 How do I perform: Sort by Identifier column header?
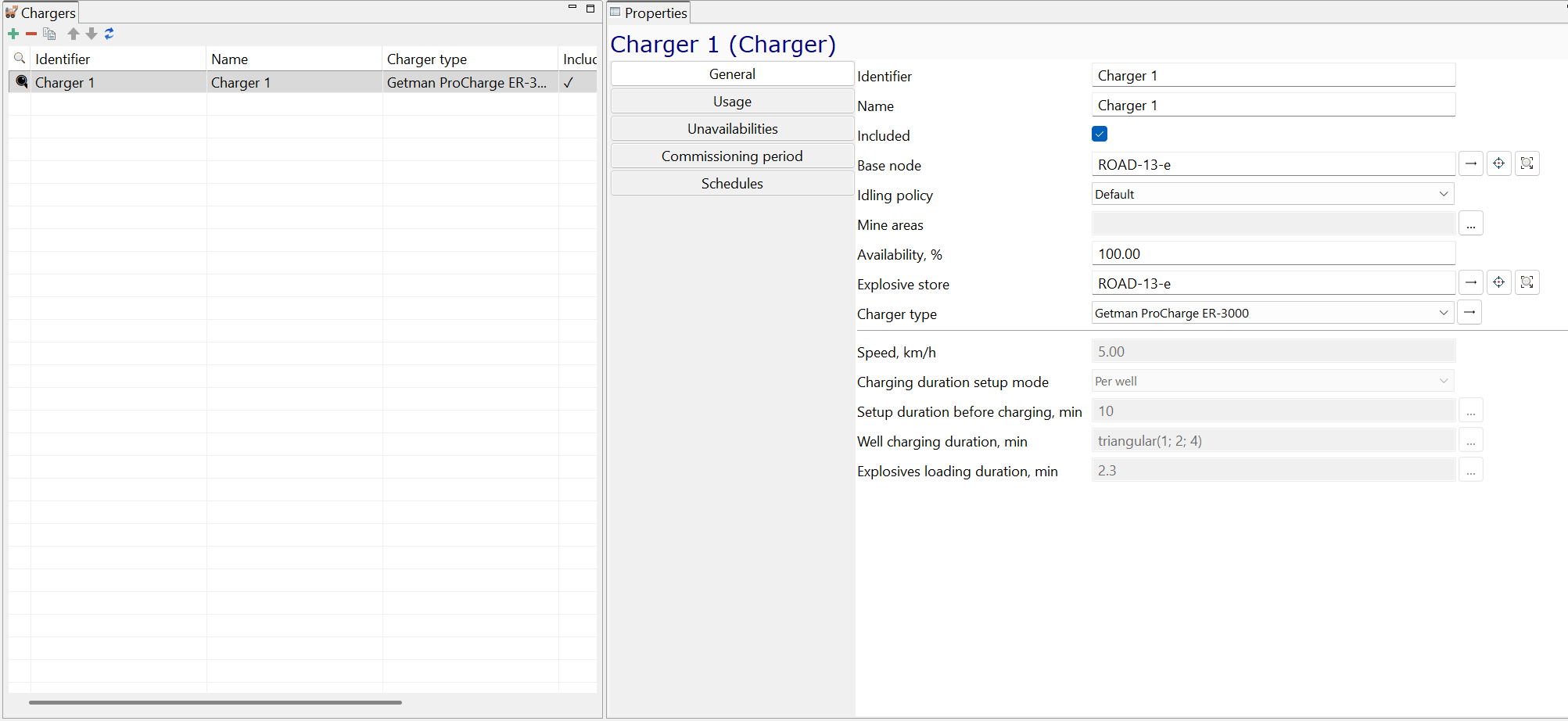coord(119,59)
